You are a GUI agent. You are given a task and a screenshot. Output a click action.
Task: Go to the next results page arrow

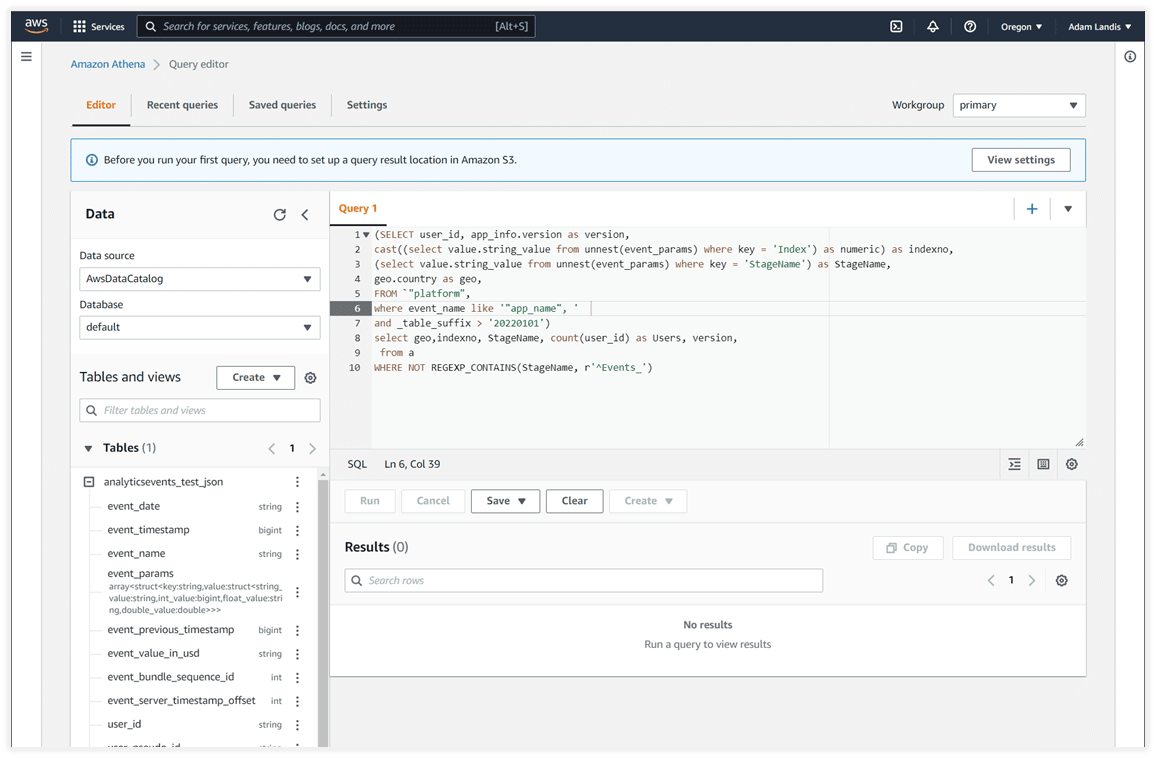pyautogui.click(x=1032, y=581)
